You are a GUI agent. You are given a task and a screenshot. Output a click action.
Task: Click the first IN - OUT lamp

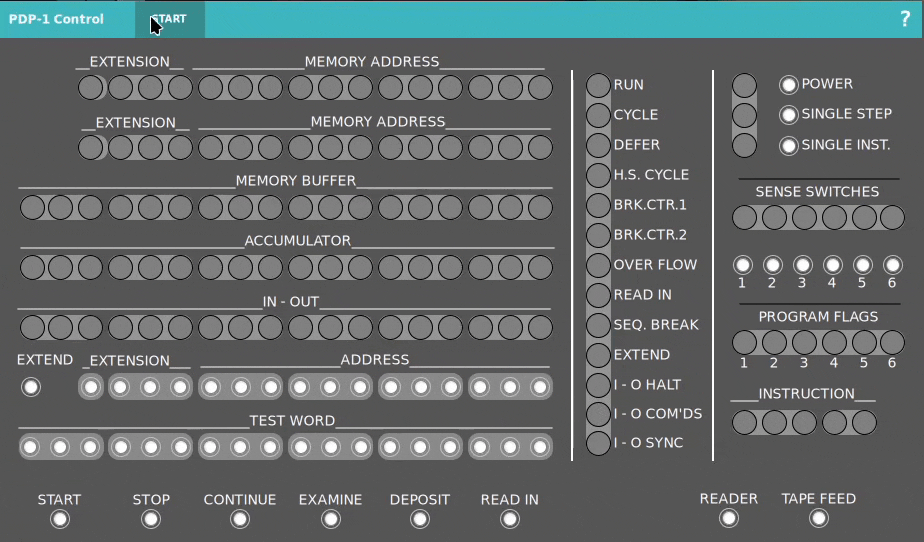32,328
